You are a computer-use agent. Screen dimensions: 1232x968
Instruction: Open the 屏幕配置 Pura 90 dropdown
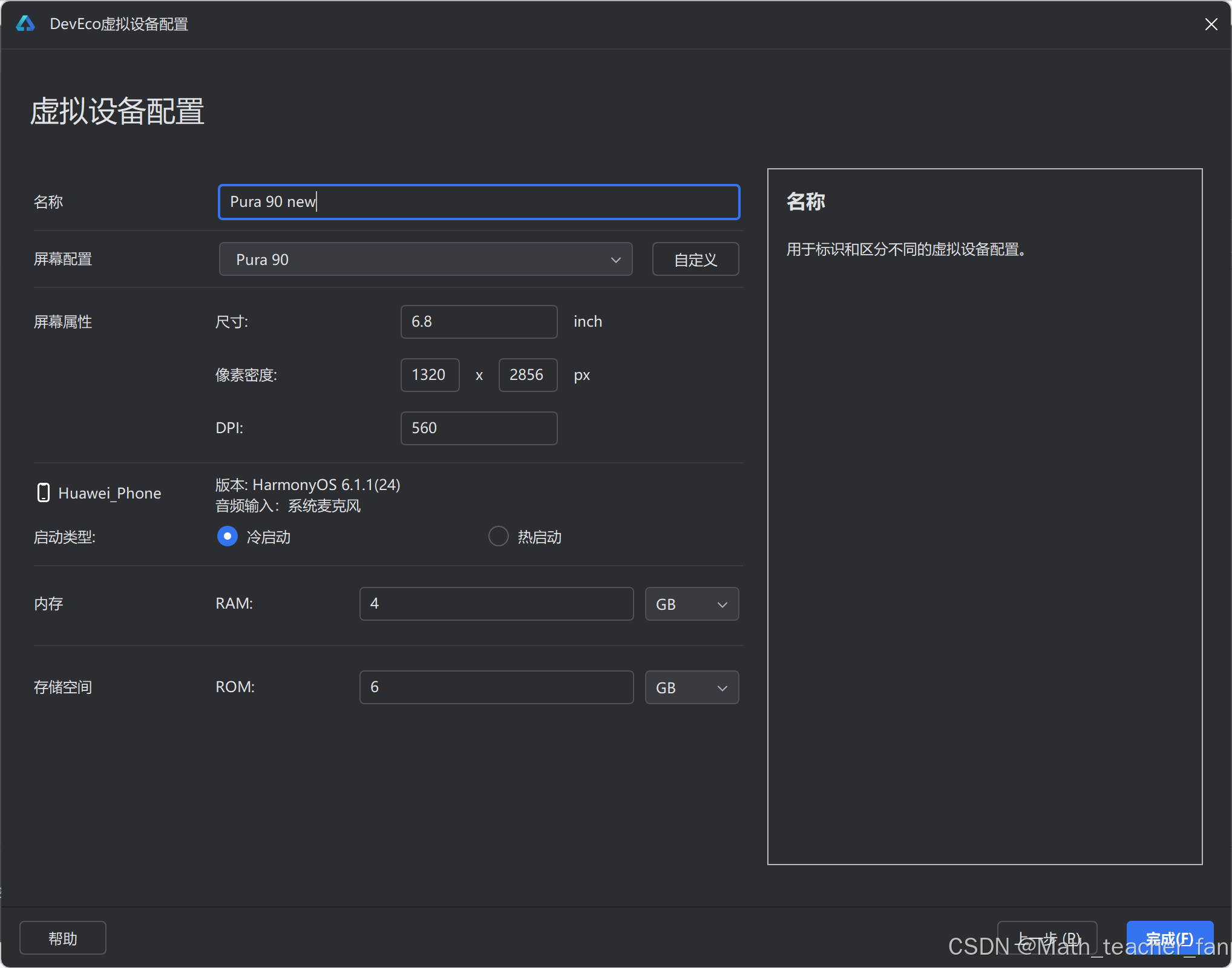pyautogui.click(x=425, y=259)
